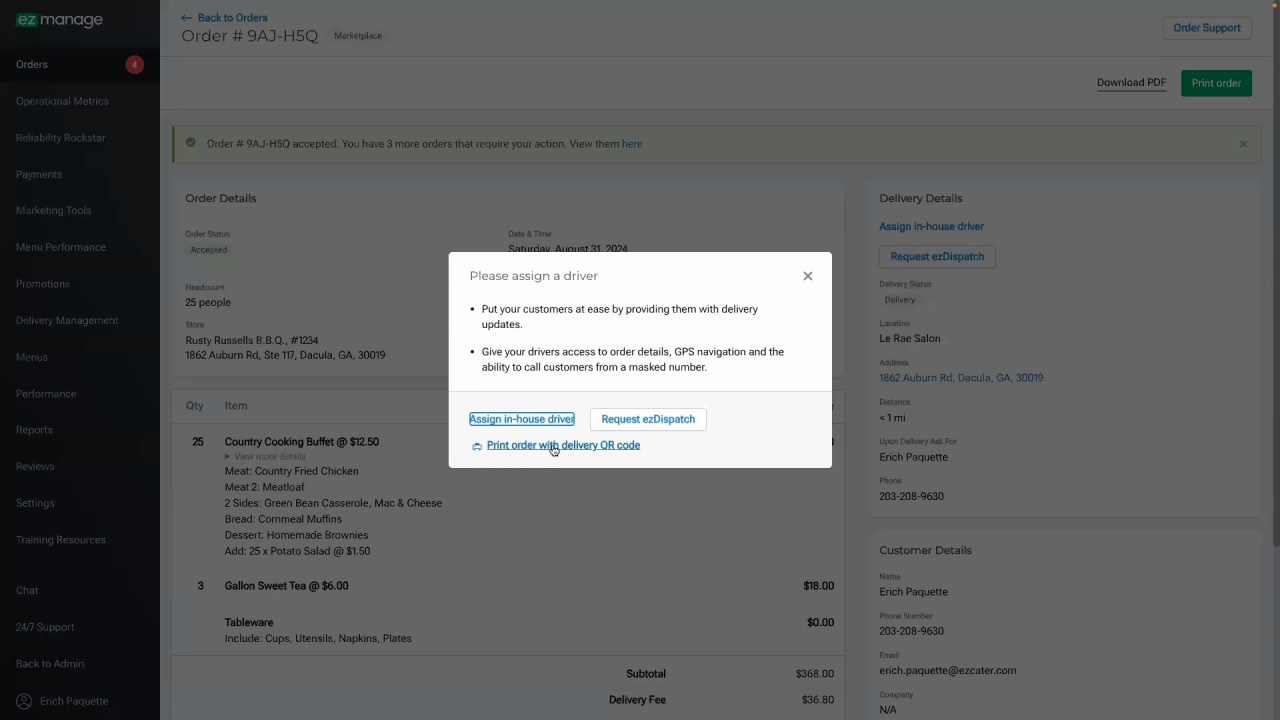Click the green Print order button
Viewport: 1280px width, 720px height.
1216,83
